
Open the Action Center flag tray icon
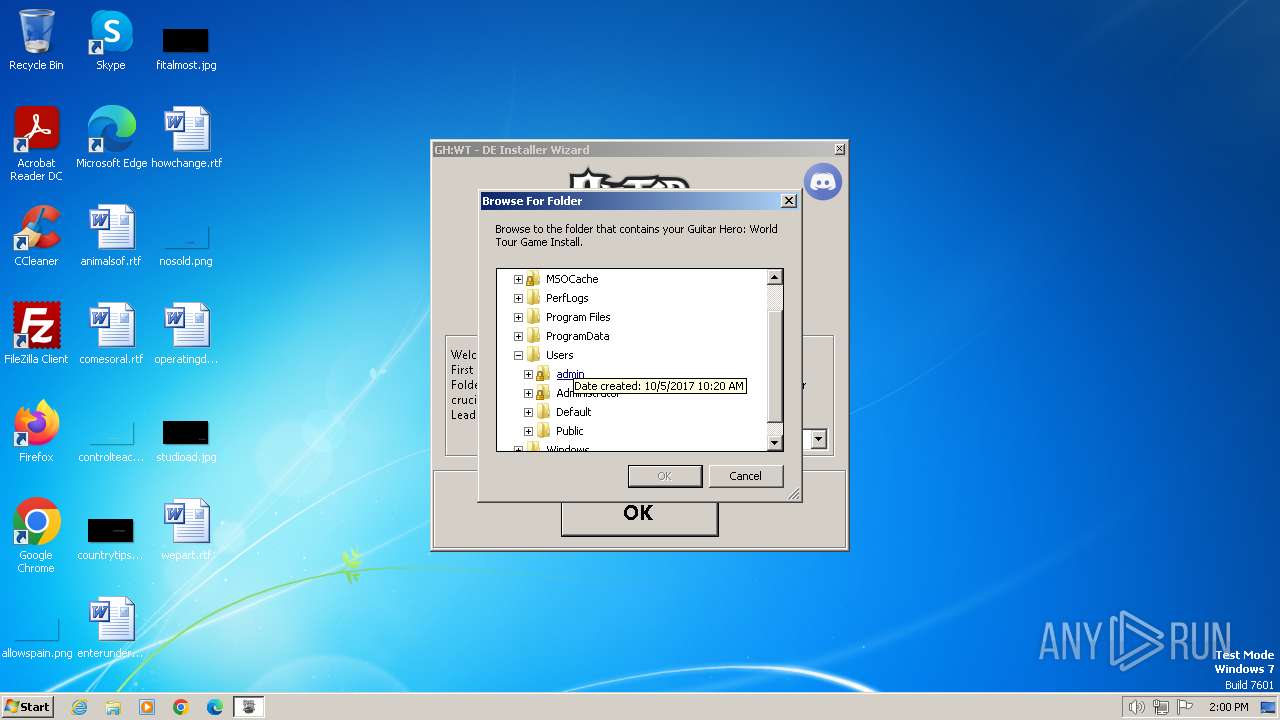(x=1184, y=707)
